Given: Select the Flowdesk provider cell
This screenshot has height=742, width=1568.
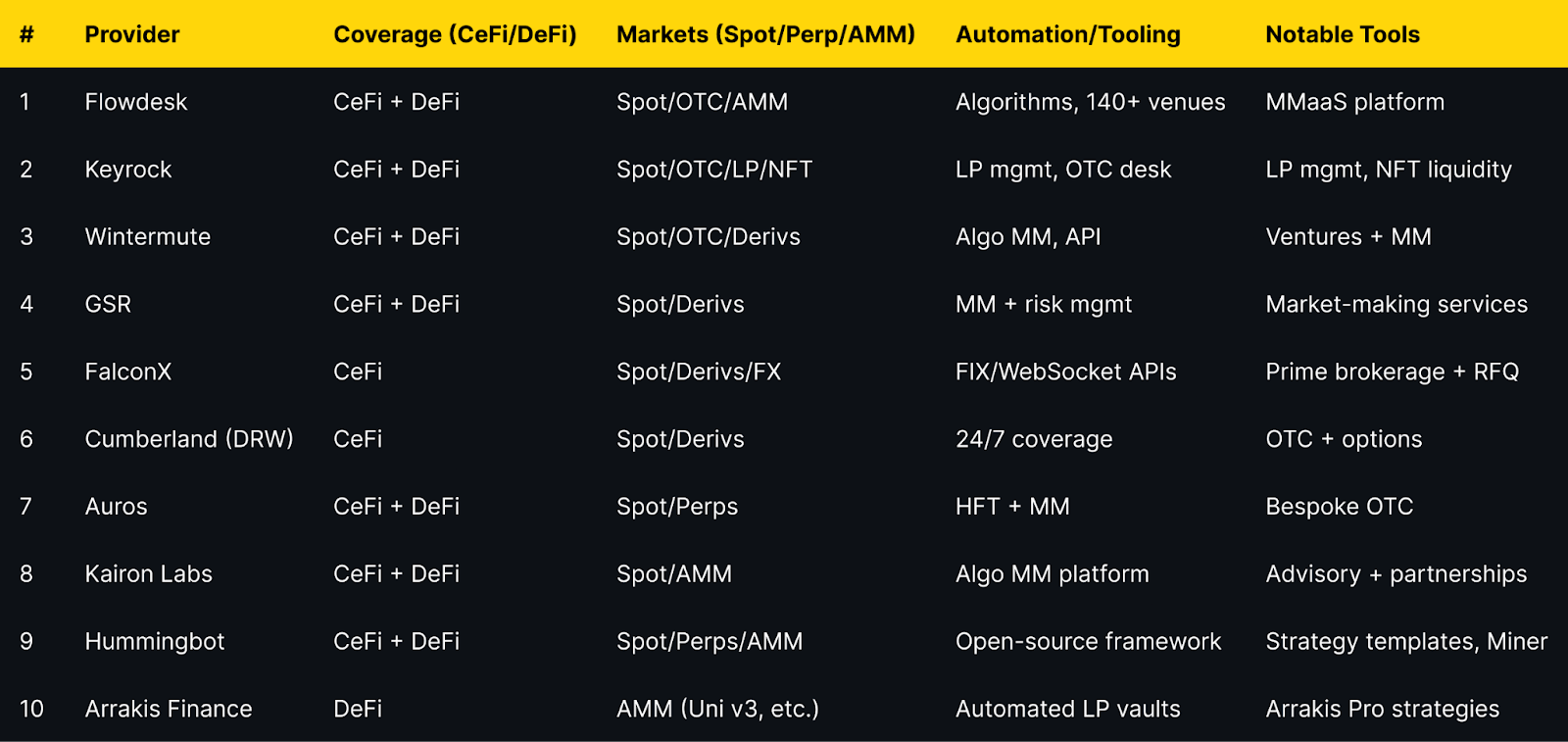Looking at the screenshot, I should click(136, 102).
